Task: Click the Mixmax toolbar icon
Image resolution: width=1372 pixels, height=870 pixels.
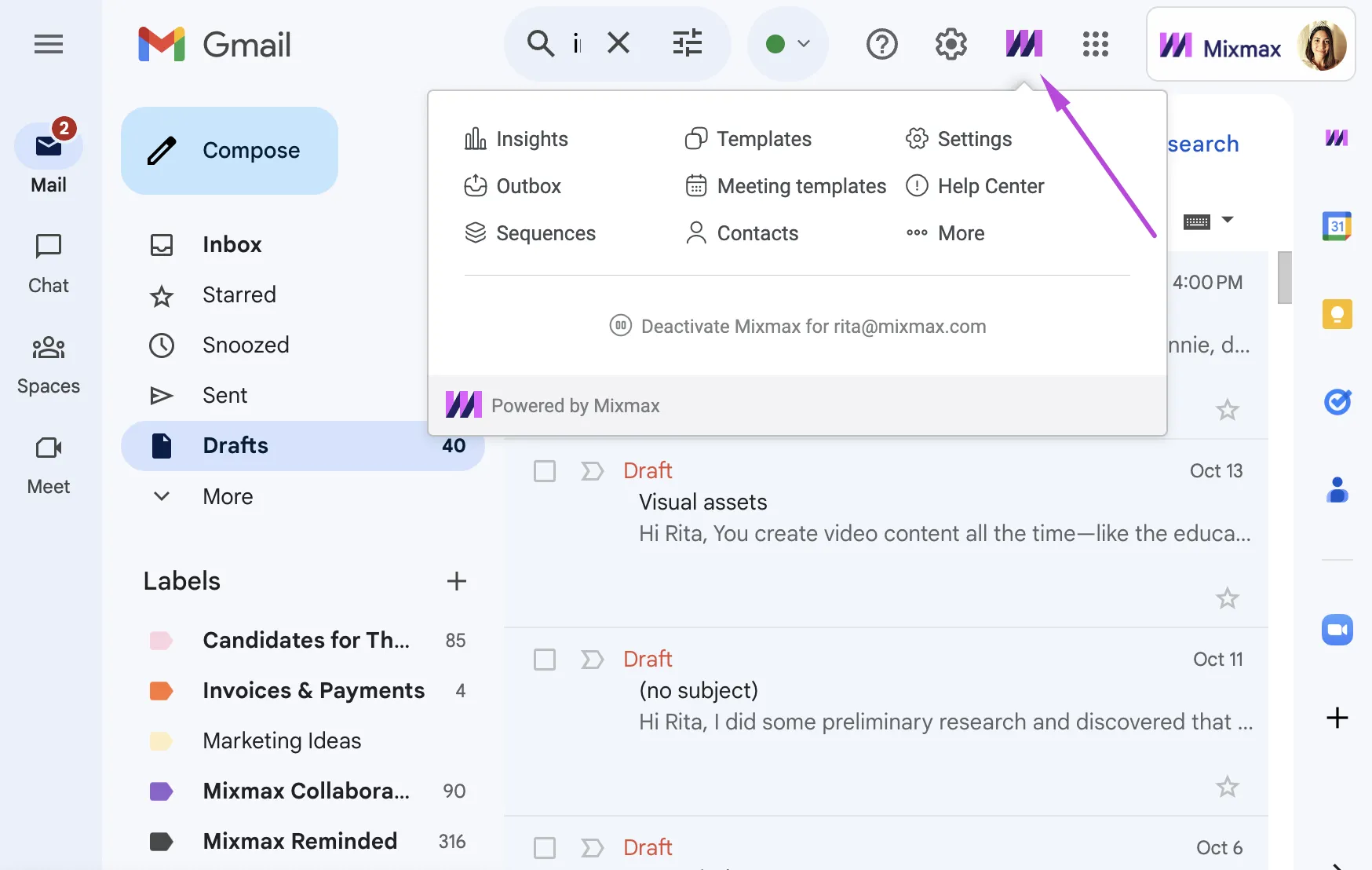Action: pos(1024,44)
